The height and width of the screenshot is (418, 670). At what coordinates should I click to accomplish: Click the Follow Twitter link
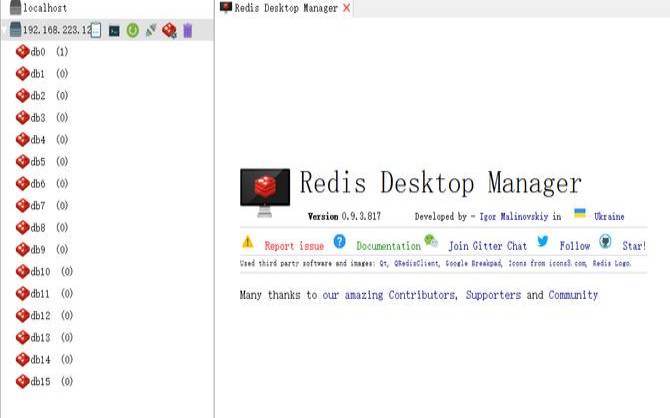point(575,246)
